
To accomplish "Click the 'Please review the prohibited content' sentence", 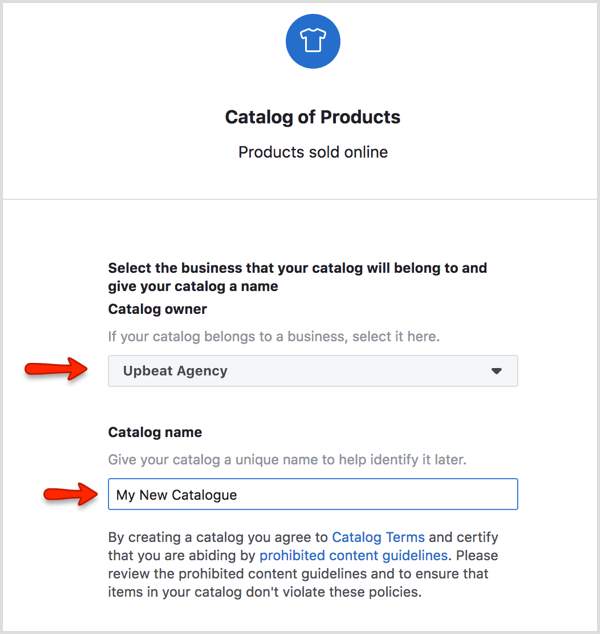I will click(300, 573).
